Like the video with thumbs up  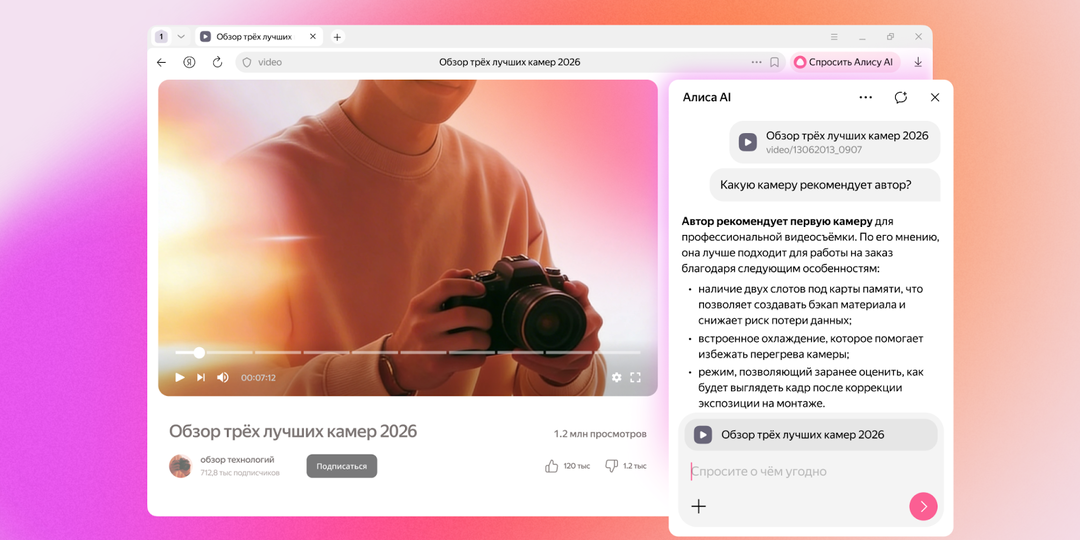coord(552,466)
